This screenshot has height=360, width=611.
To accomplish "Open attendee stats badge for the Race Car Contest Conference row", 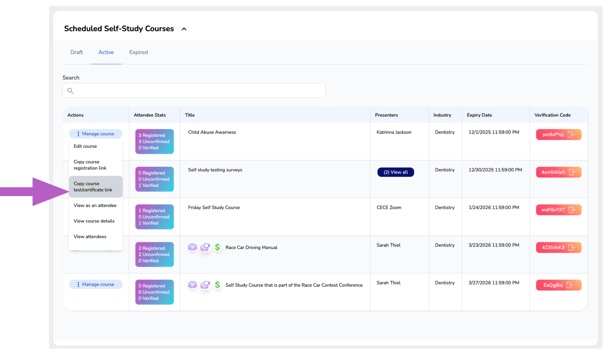I will tap(154, 292).
